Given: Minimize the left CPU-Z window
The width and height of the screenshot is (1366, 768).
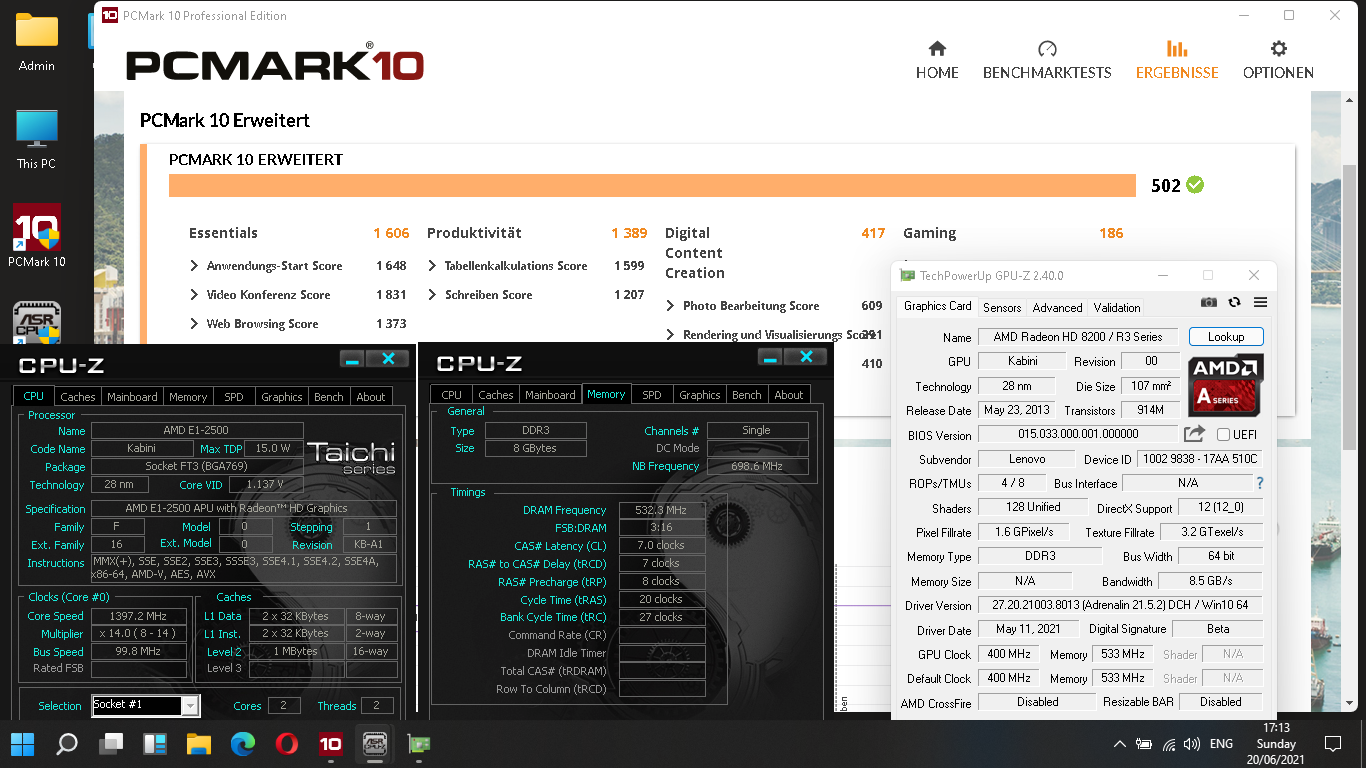Looking at the screenshot, I should click(351, 358).
